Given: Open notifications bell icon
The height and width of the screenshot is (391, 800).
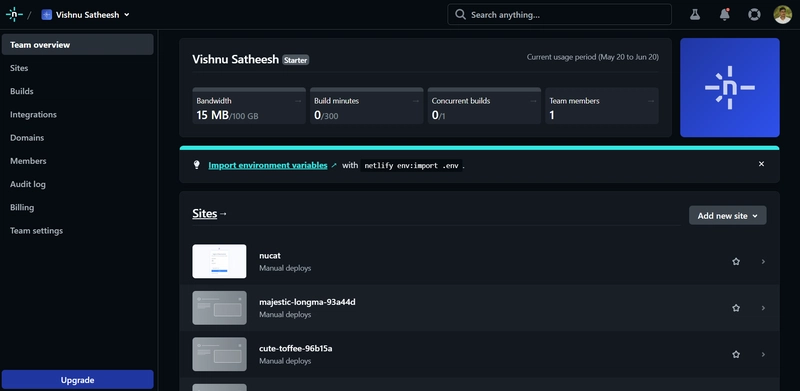Looking at the screenshot, I should point(724,14).
